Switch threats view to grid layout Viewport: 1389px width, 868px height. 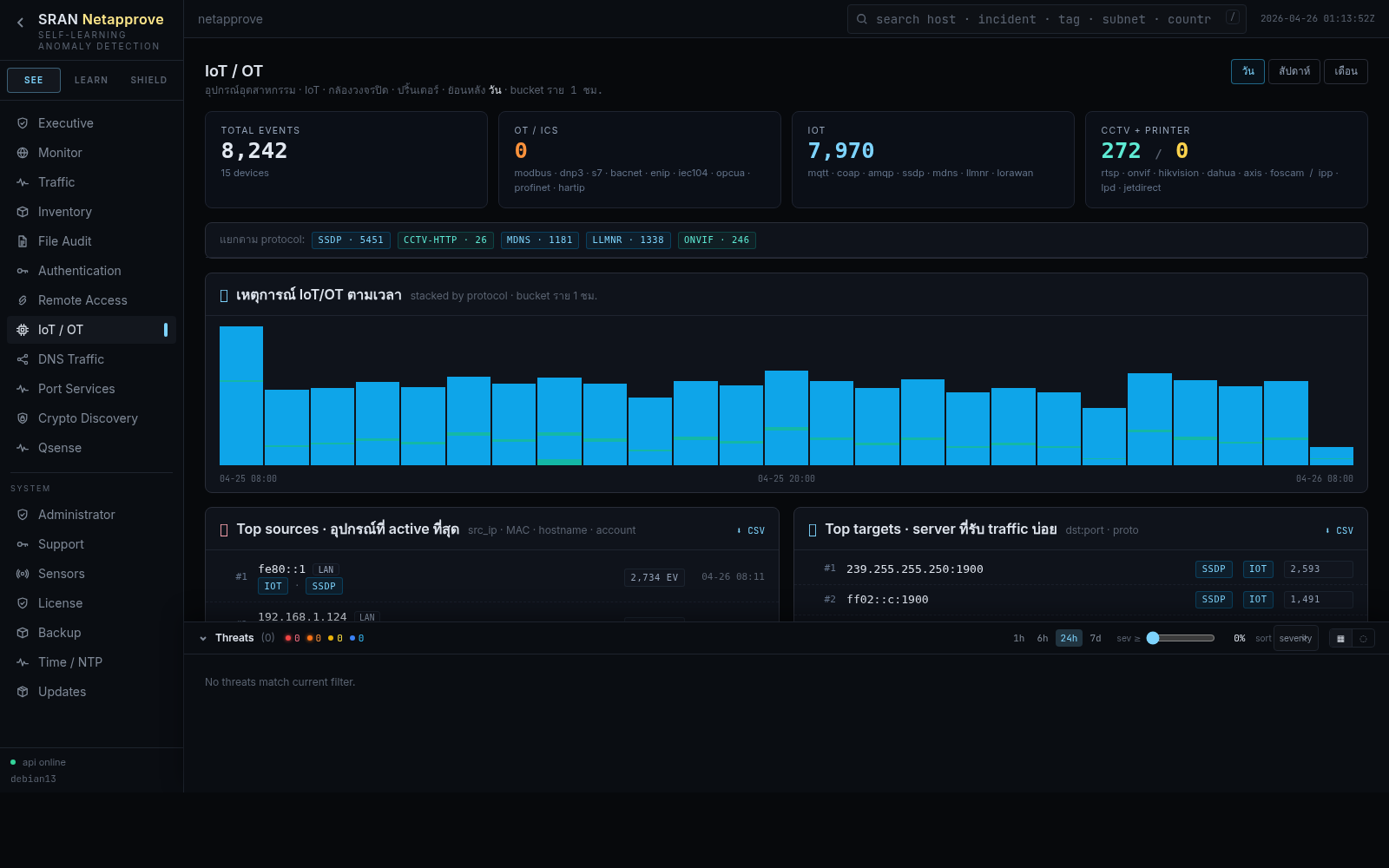pos(1340,639)
